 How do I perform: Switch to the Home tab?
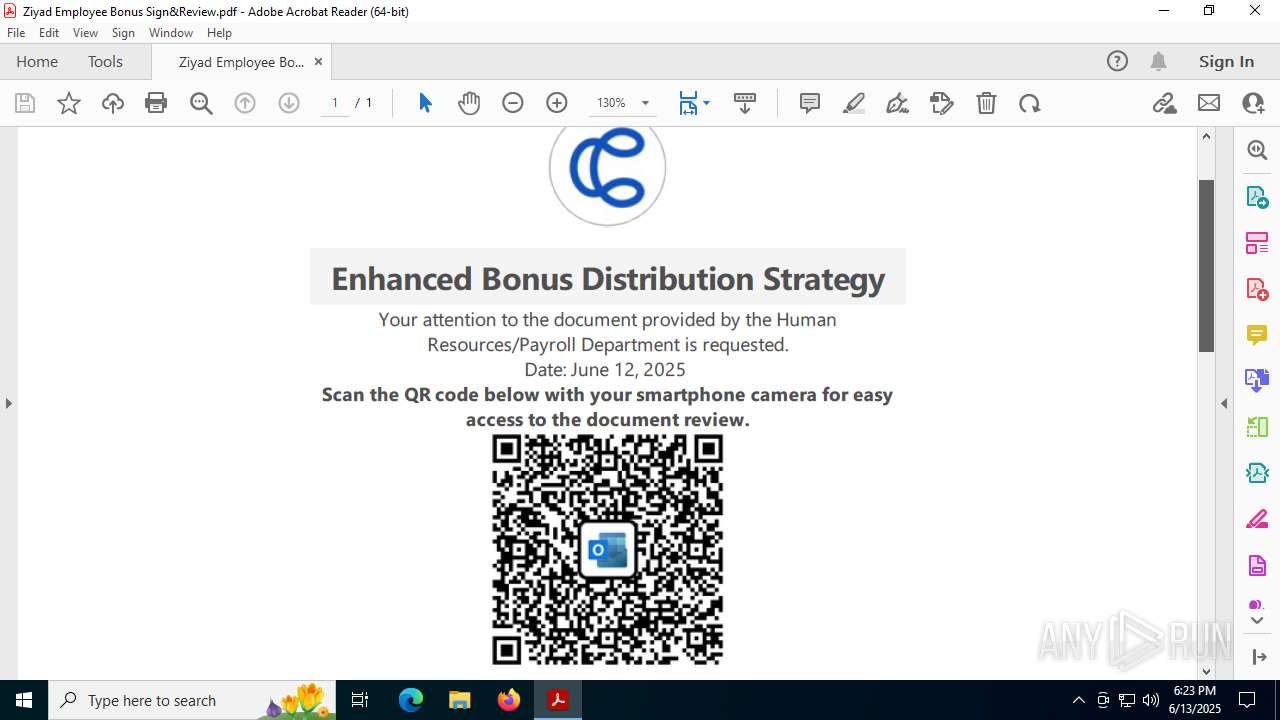point(37,61)
